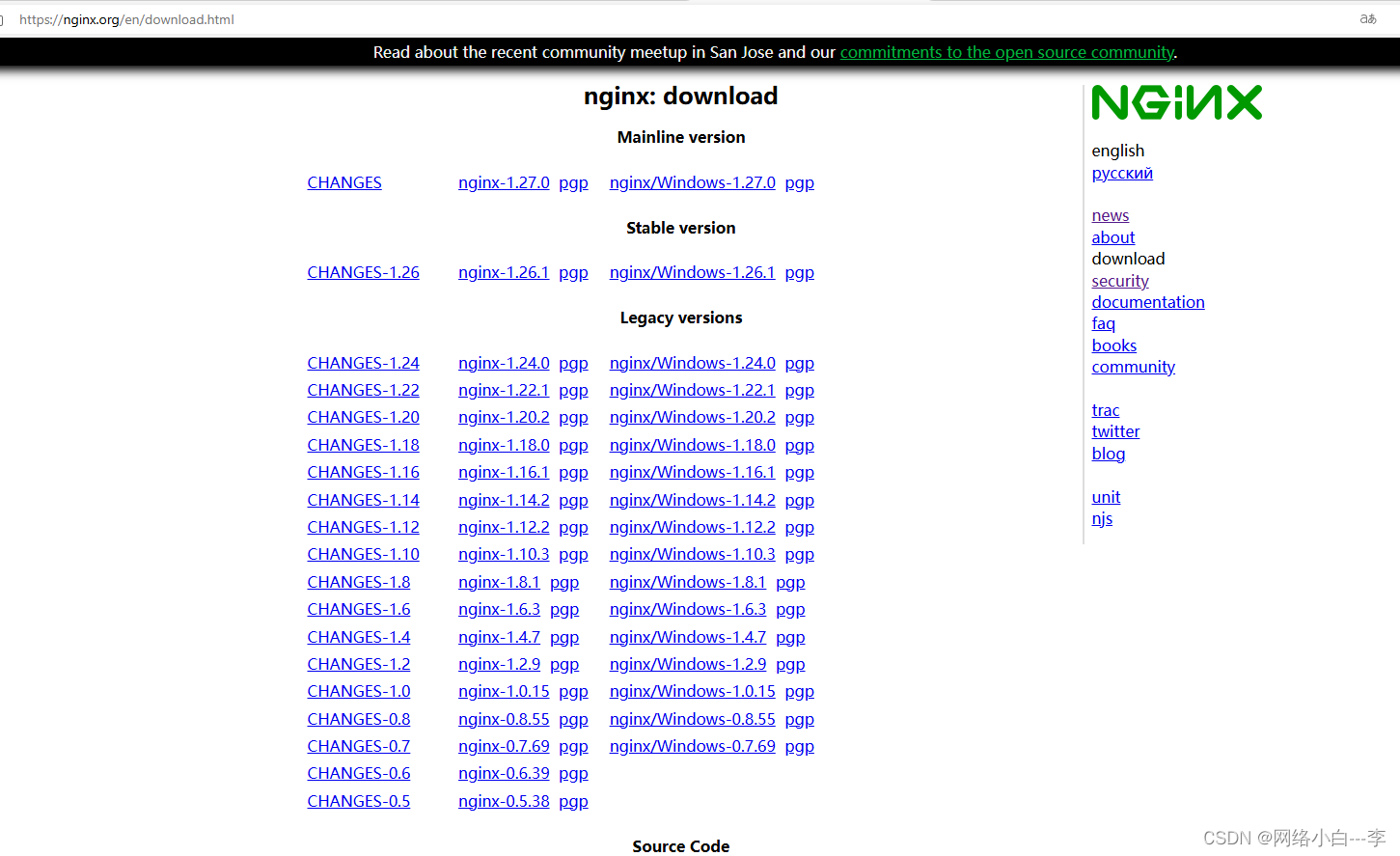Download nginx/Windows-1.27.0
1400x856 pixels.
pos(692,182)
